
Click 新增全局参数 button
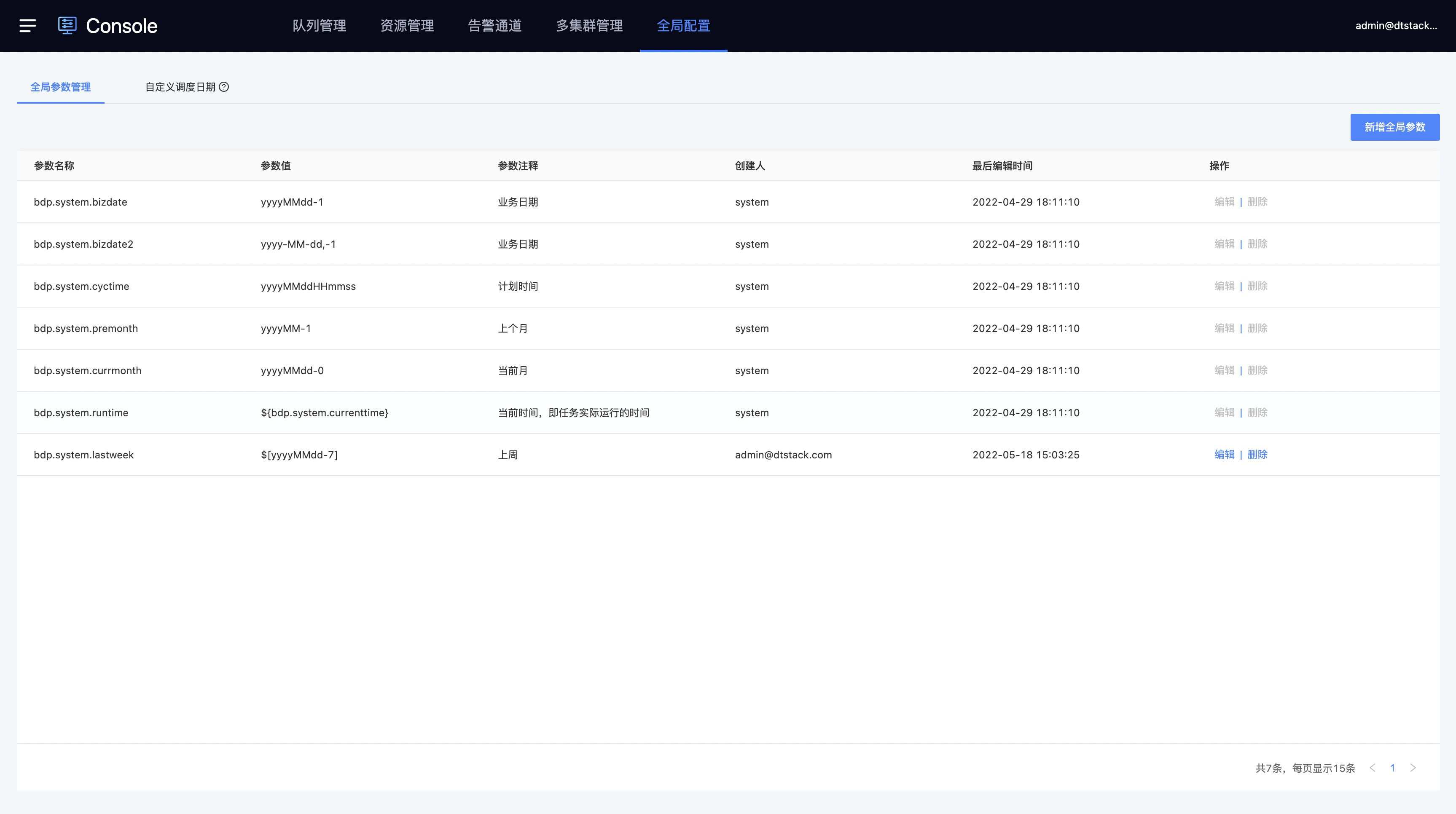coord(1395,127)
